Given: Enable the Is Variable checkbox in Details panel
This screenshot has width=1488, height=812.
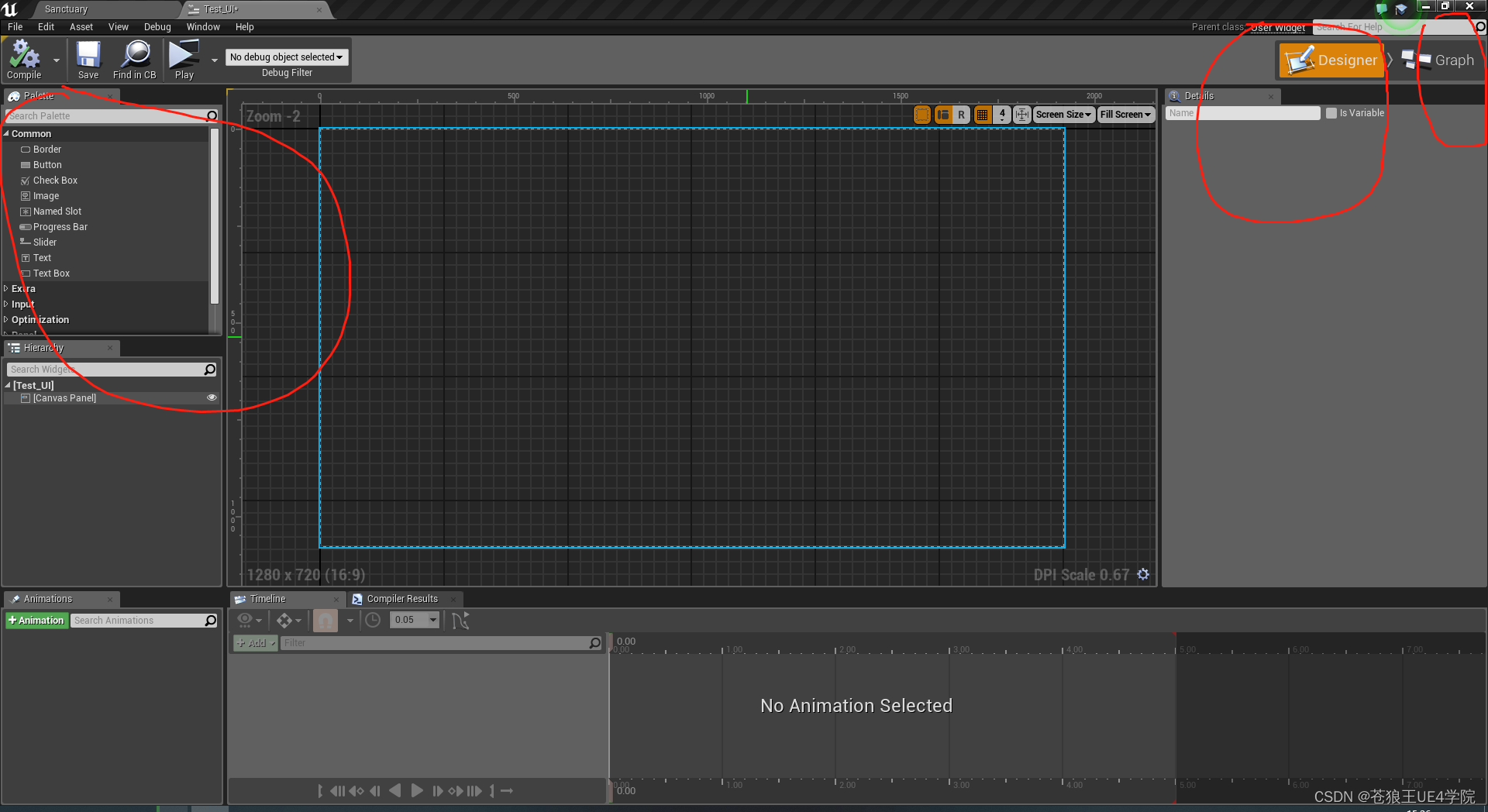Looking at the screenshot, I should click(1331, 112).
